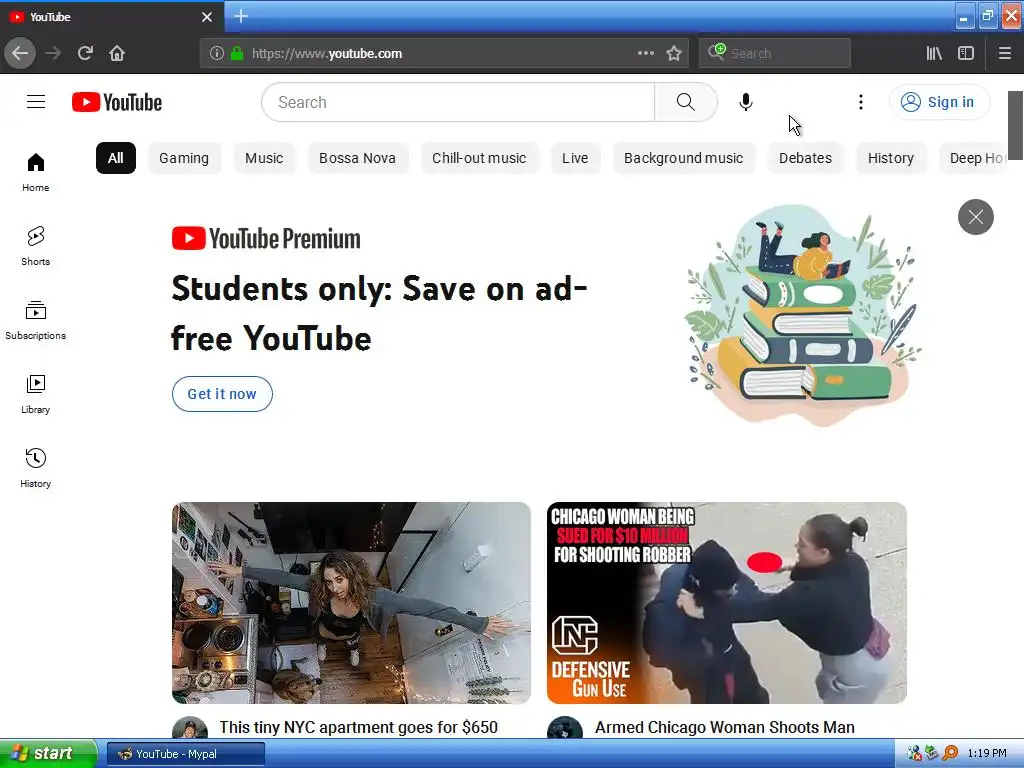1024x768 pixels.
Task: Click the orange magnifier tray icon
Action: tap(950, 753)
